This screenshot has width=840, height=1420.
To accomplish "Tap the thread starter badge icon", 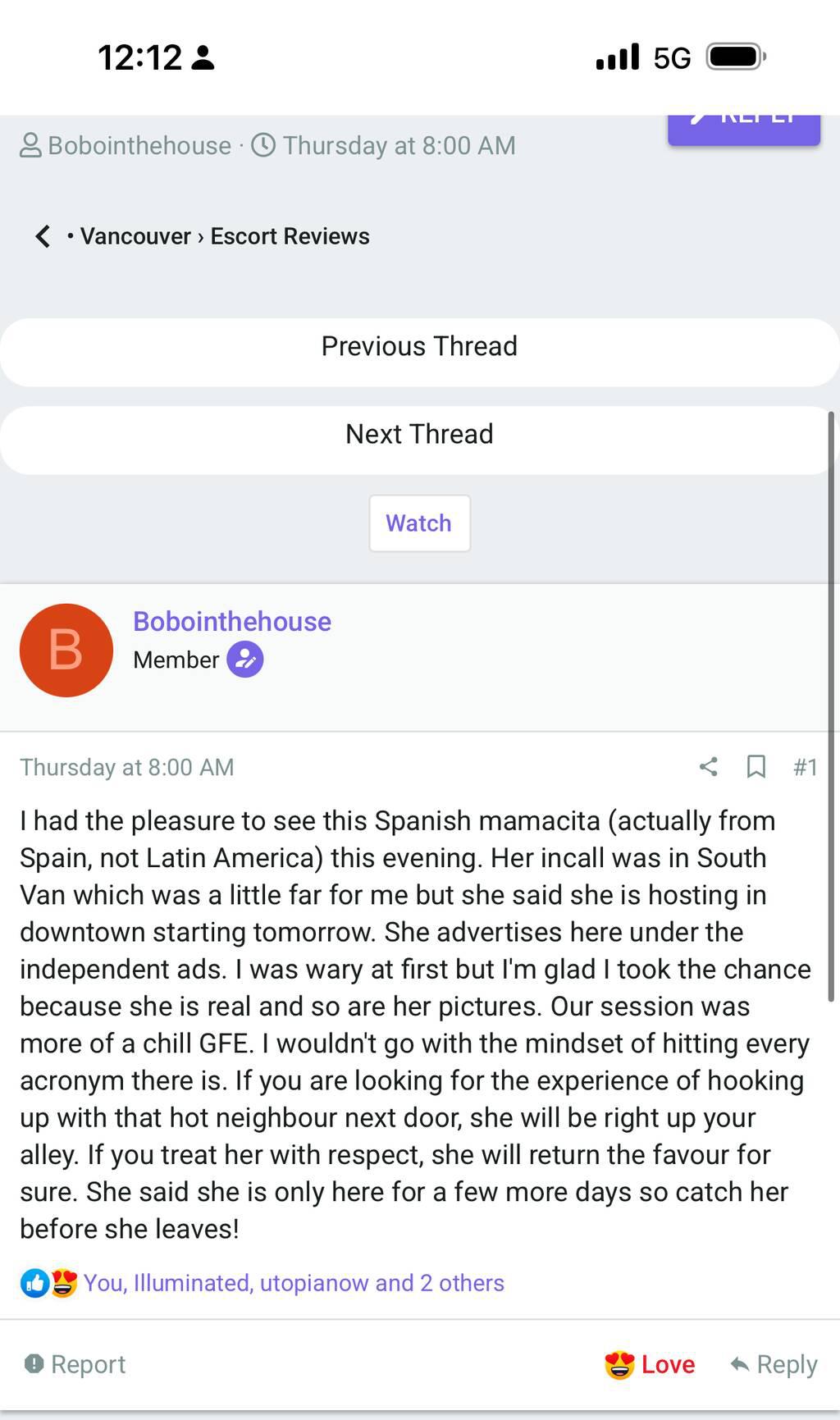I will pyautogui.click(x=244, y=660).
